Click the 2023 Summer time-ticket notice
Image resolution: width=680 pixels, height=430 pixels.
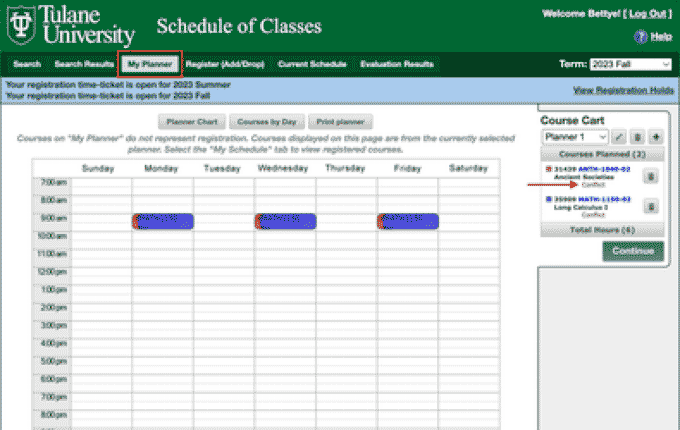[x=118, y=85]
